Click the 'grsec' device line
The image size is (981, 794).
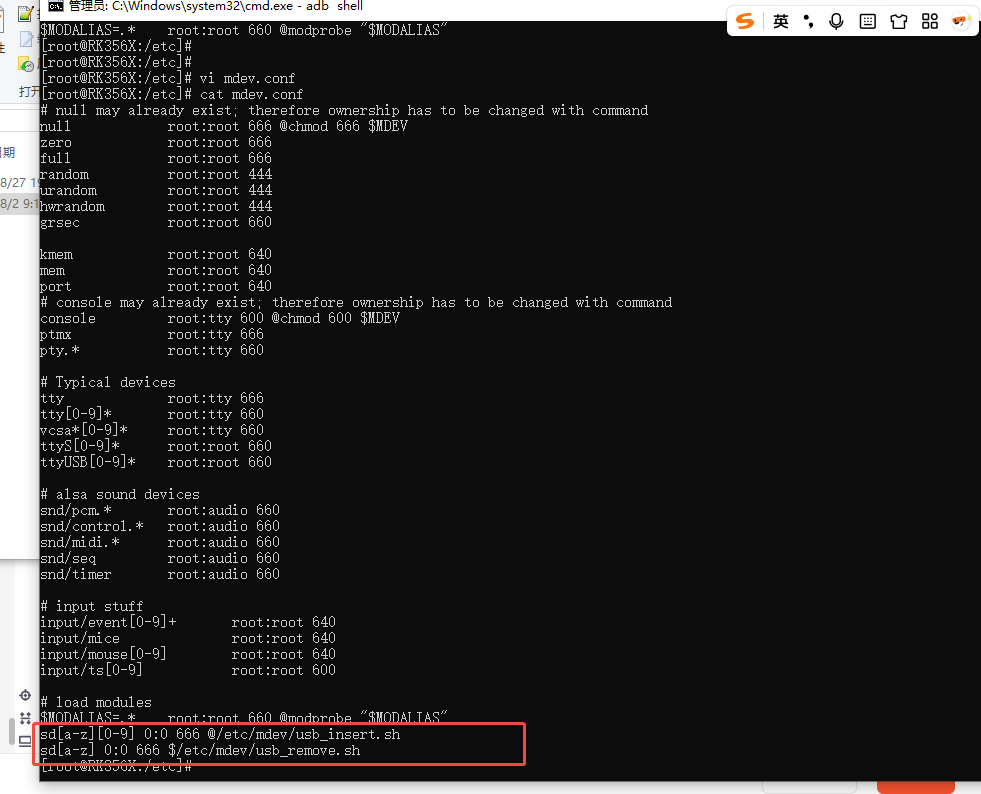[156, 222]
